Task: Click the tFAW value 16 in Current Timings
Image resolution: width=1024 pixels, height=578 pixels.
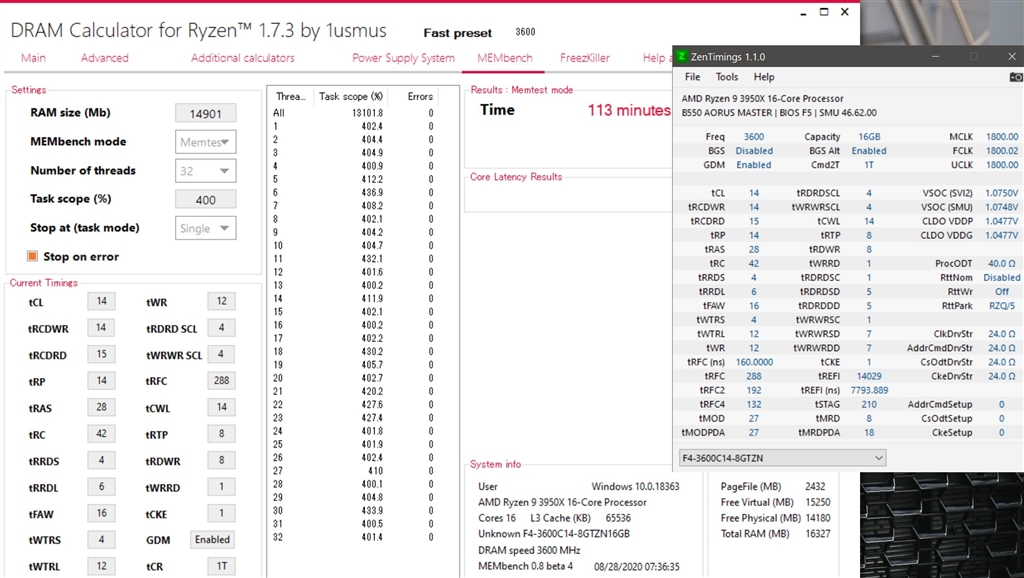Action: [x=101, y=513]
